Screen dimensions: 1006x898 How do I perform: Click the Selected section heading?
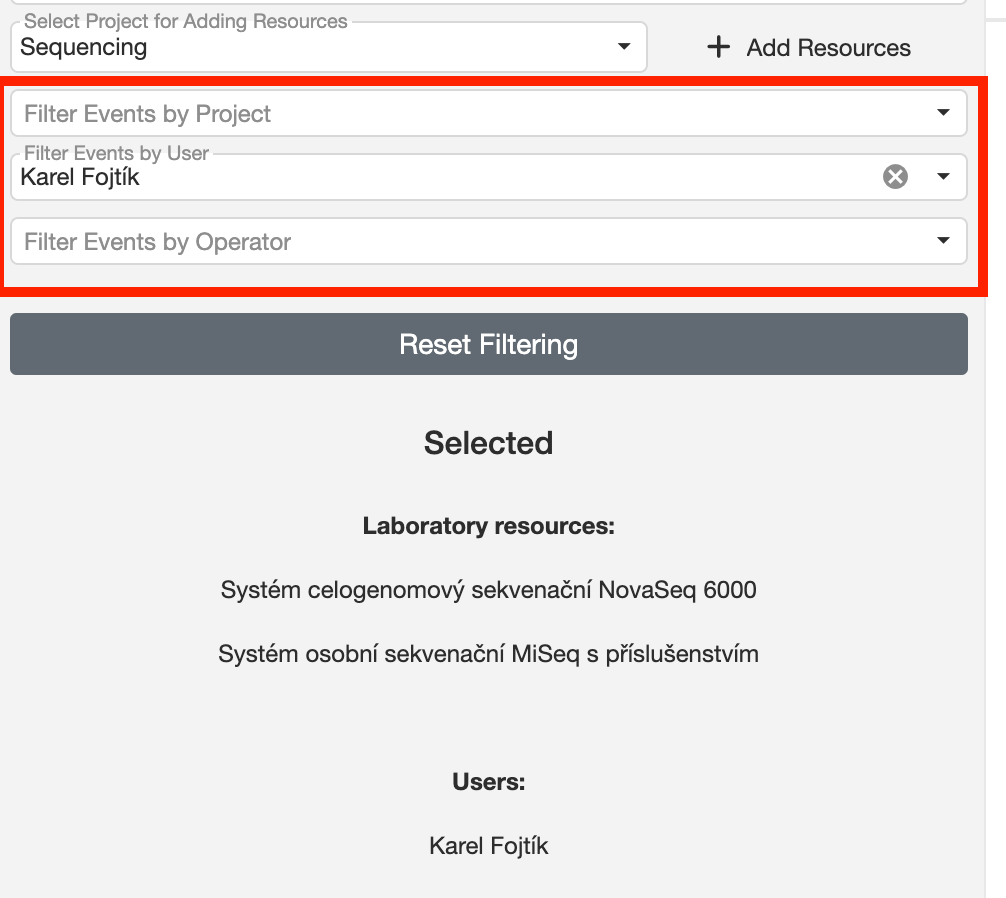[x=488, y=443]
